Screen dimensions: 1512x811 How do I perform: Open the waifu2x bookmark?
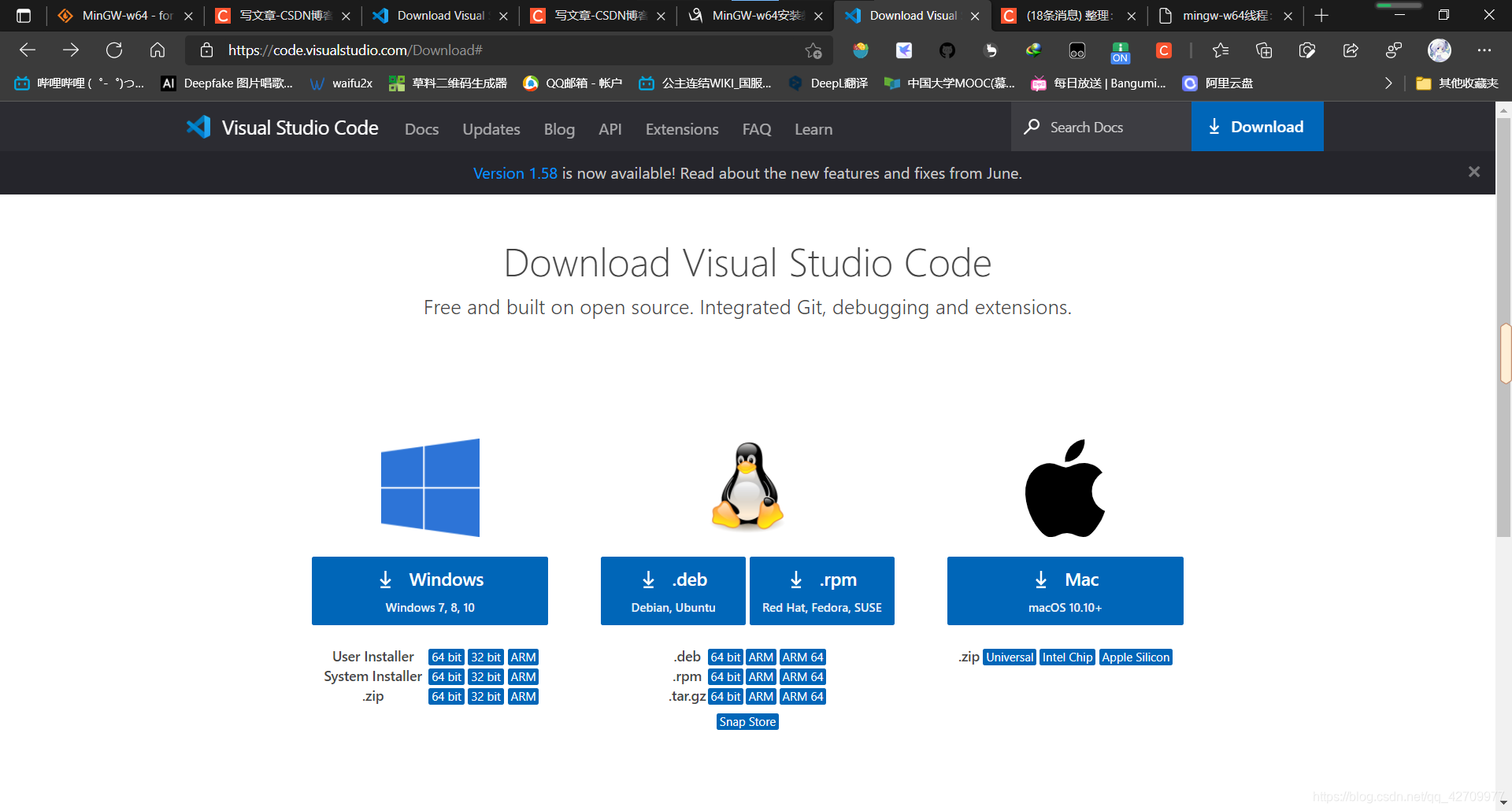click(341, 83)
